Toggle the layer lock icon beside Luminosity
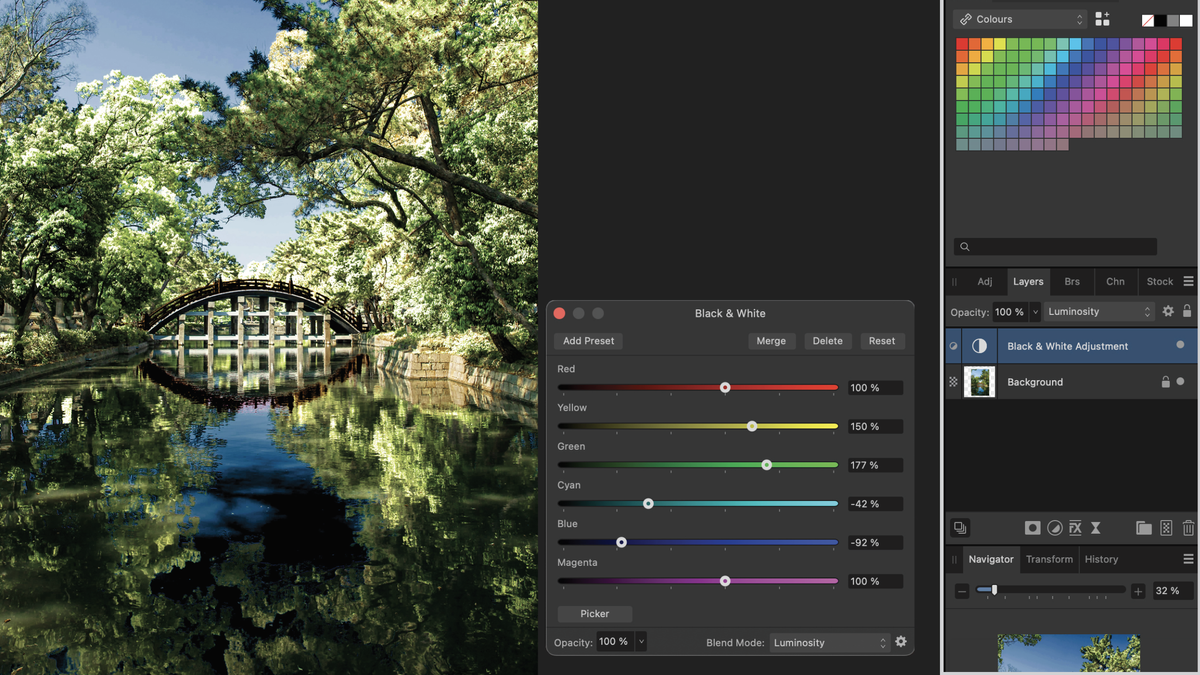Image resolution: width=1200 pixels, height=675 pixels. pos(1188,311)
